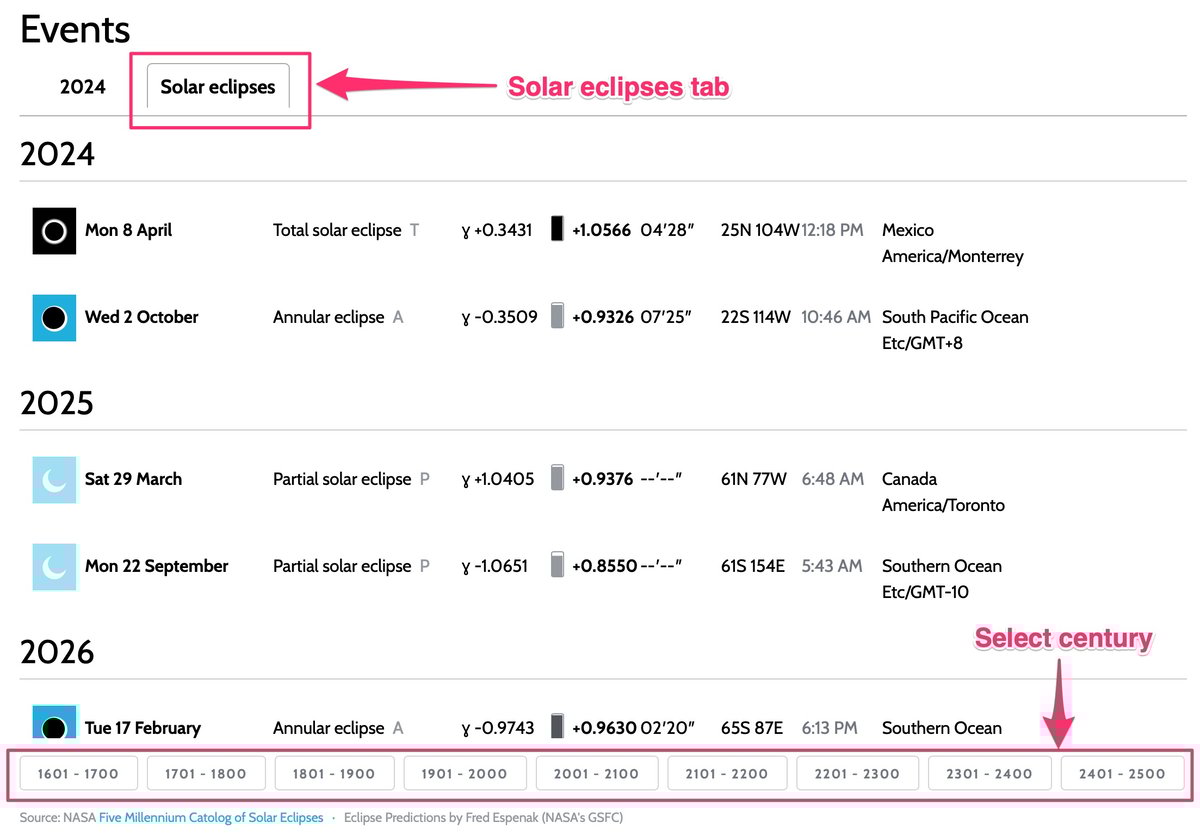Switch to the Solar eclipses tab
This screenshot has width=1200, height=835.
point(218,87)
